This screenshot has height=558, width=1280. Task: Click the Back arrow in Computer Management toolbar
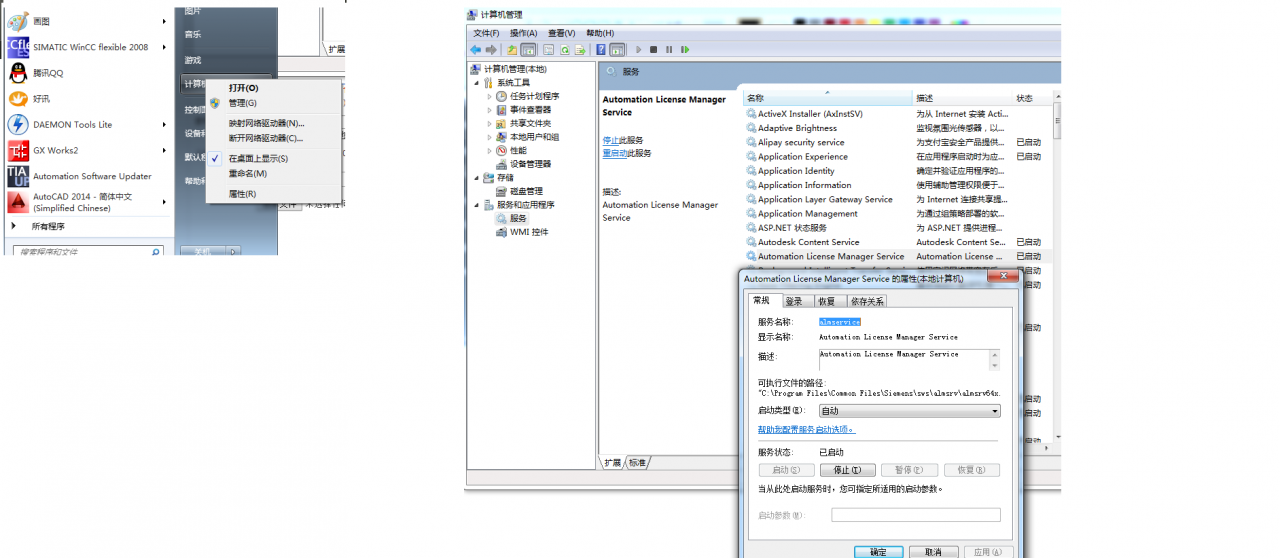pos(476,49)
